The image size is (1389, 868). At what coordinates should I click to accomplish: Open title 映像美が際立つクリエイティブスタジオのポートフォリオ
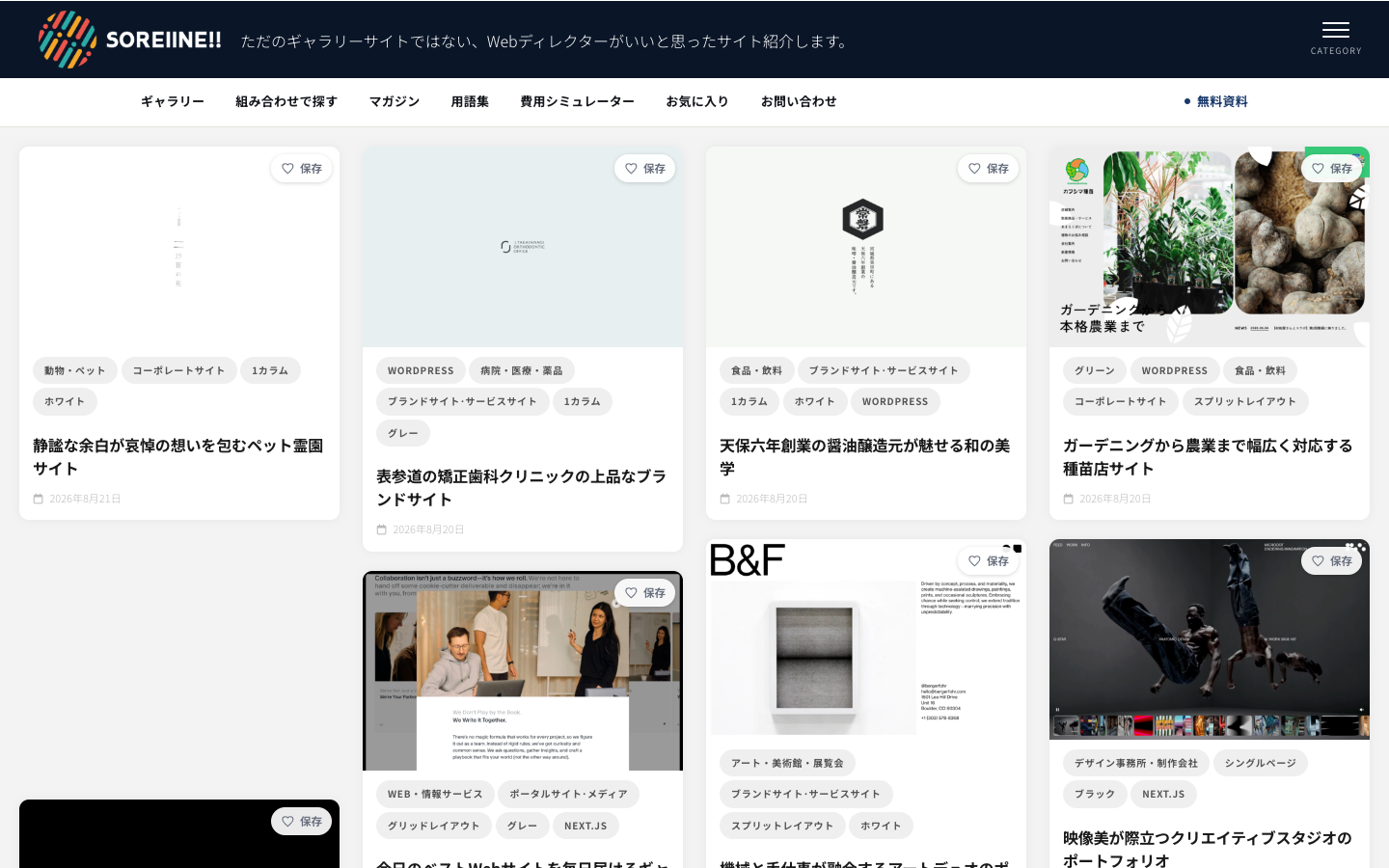[1209, 849]
